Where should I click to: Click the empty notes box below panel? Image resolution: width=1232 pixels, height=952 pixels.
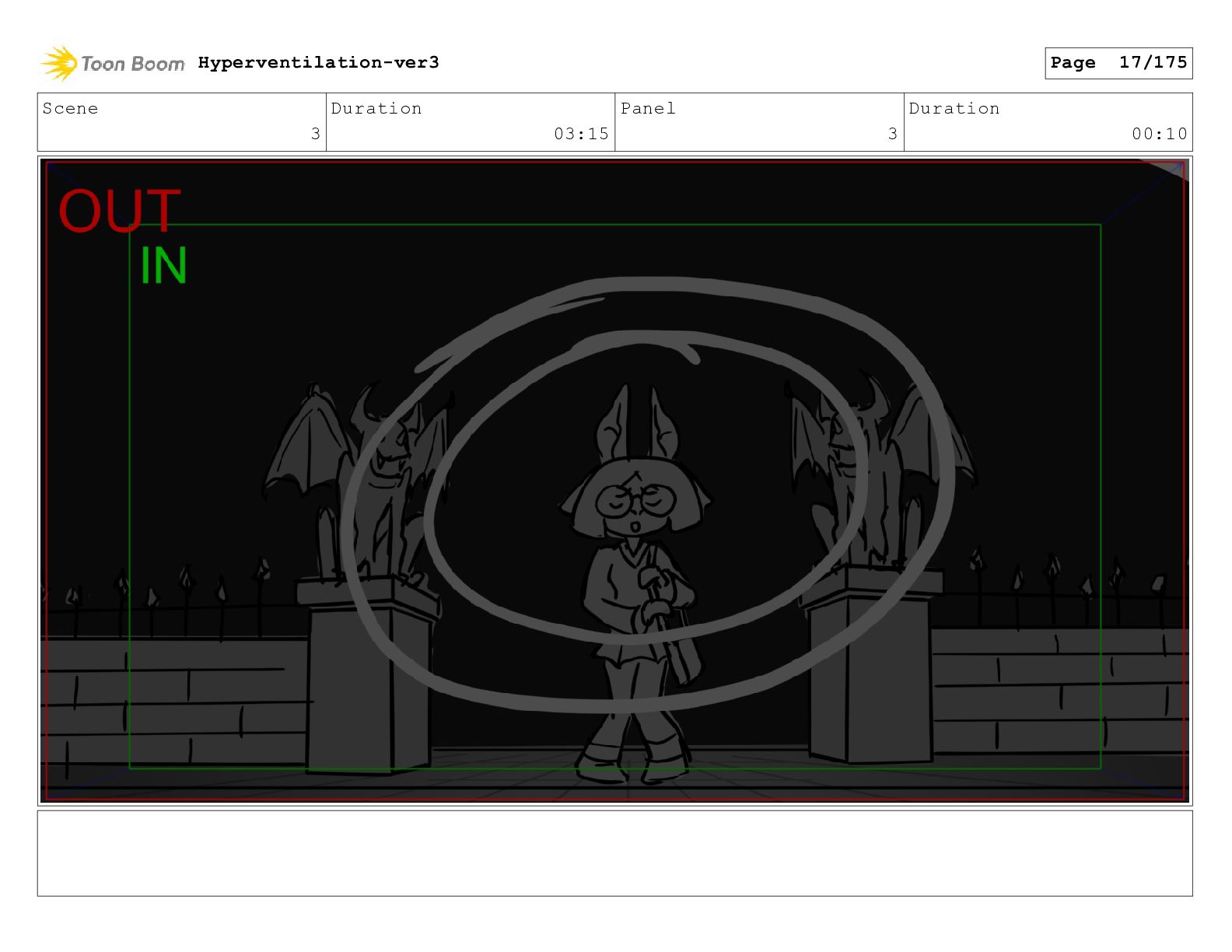(614, 853)
